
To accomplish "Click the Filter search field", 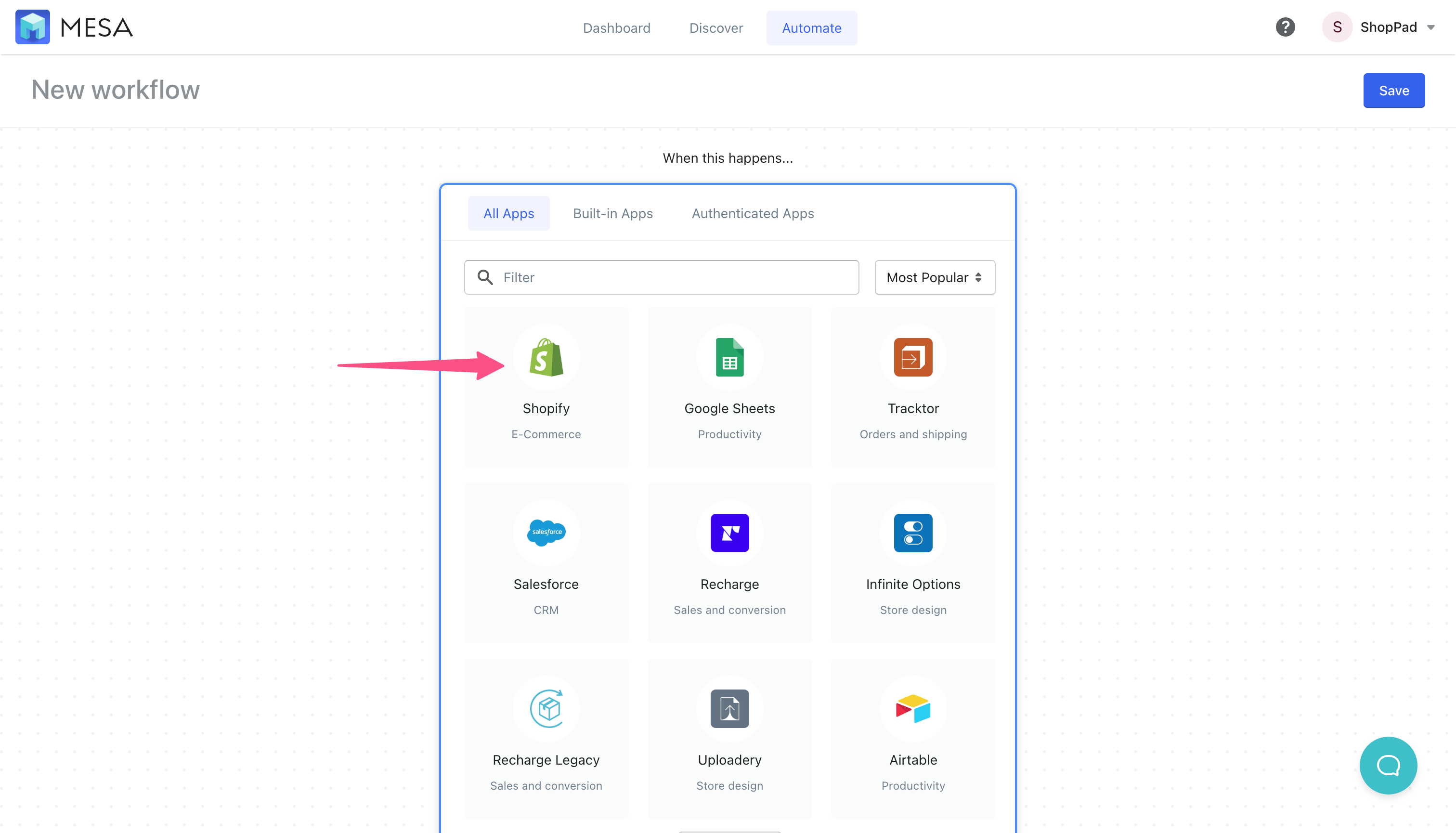I will 662,277.
